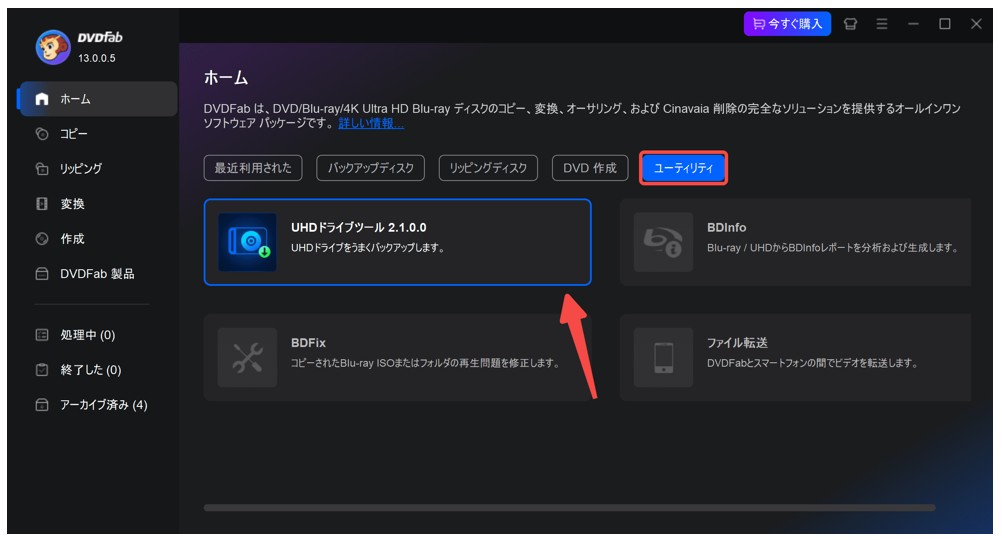The height and width of the screenshot is (540, 1002).
Task: Click the 変換 converter film icon
Action: point(42,204)
